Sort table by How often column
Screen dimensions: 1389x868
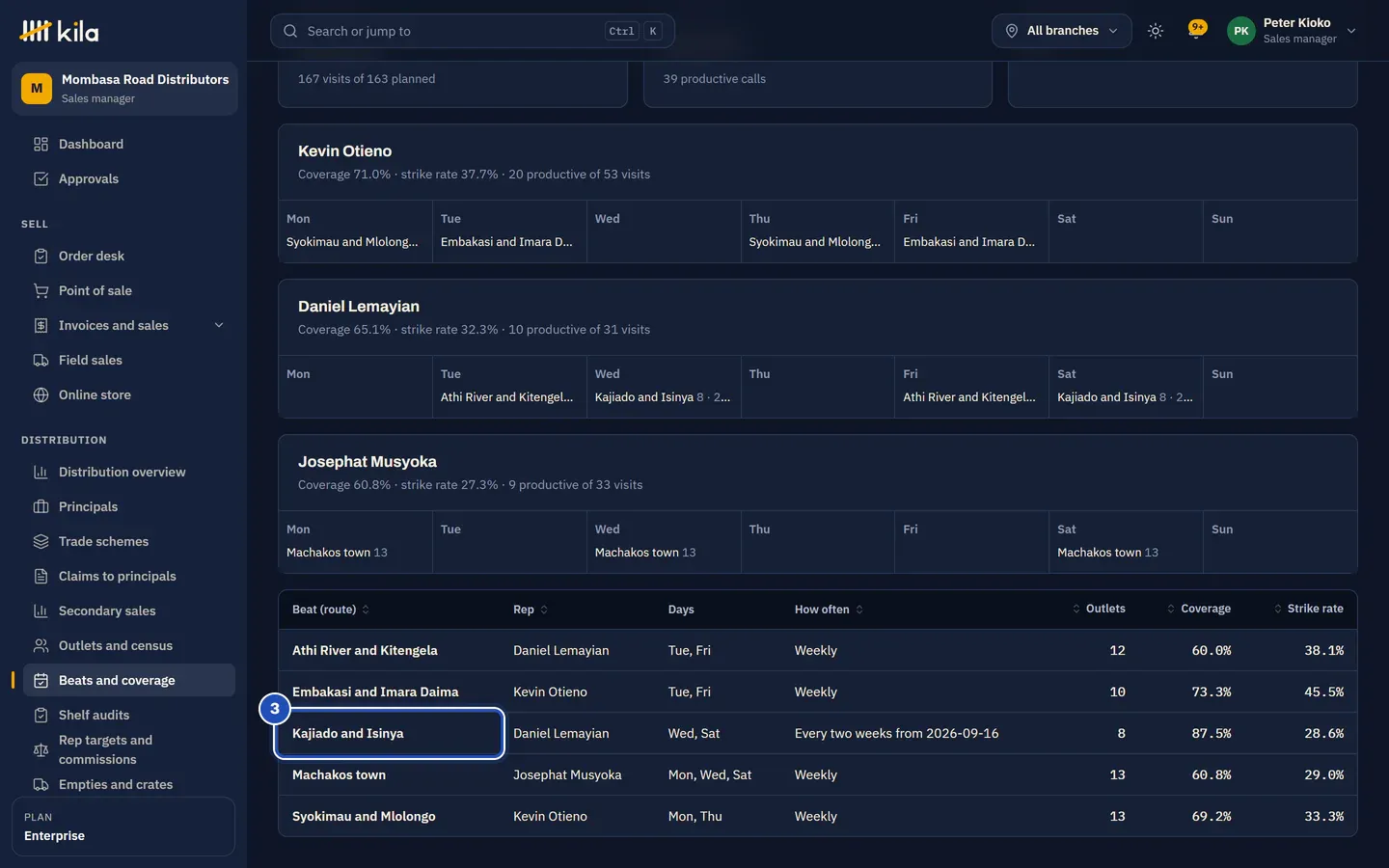click(x=829, y=610)
